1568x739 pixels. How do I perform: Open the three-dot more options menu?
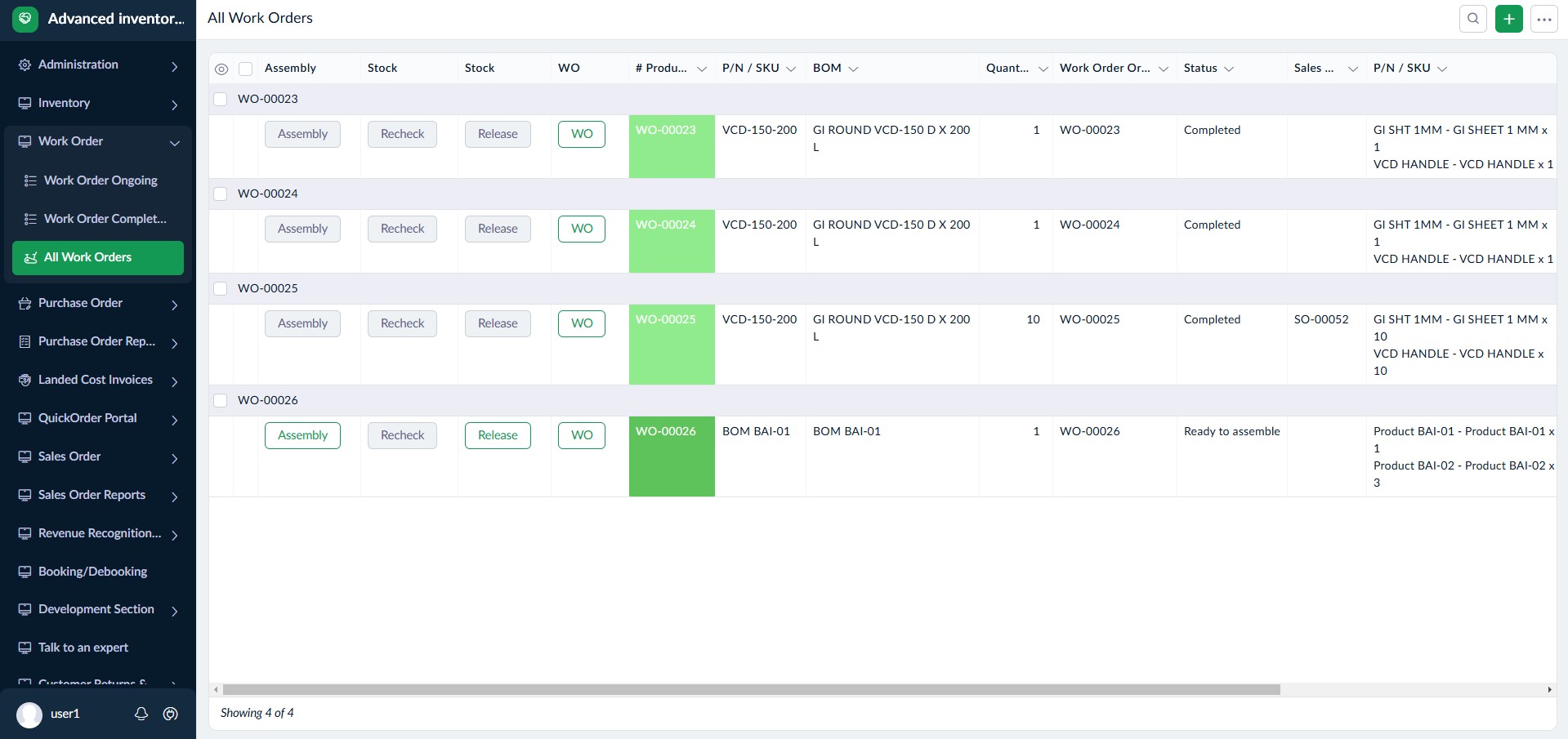click(x=1543, y=19)
